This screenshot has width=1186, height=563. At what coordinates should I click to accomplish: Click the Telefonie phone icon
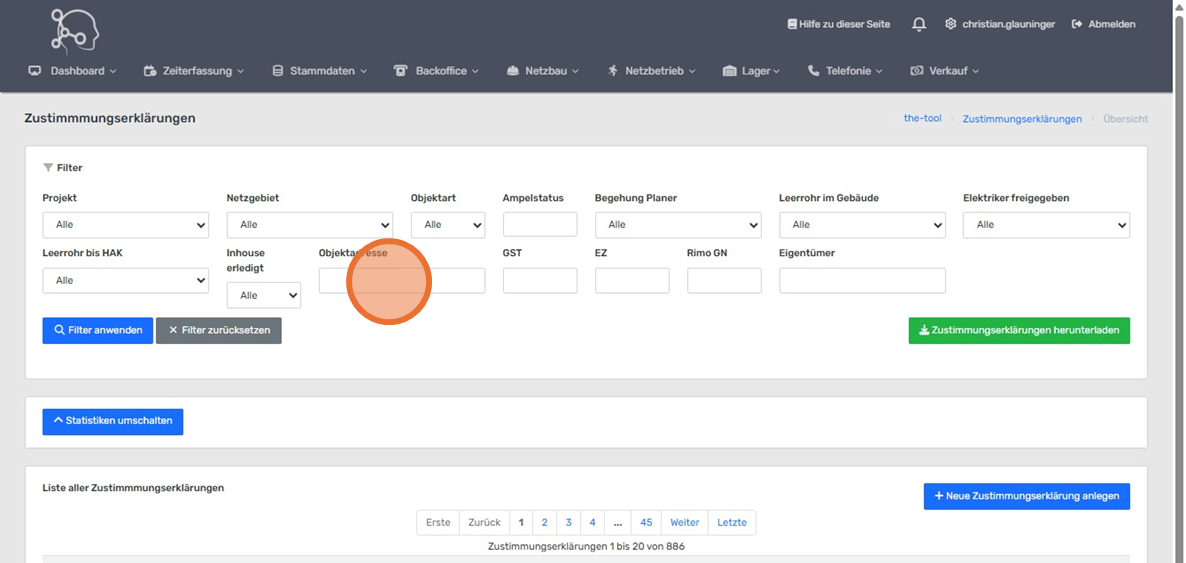point(813,71)
